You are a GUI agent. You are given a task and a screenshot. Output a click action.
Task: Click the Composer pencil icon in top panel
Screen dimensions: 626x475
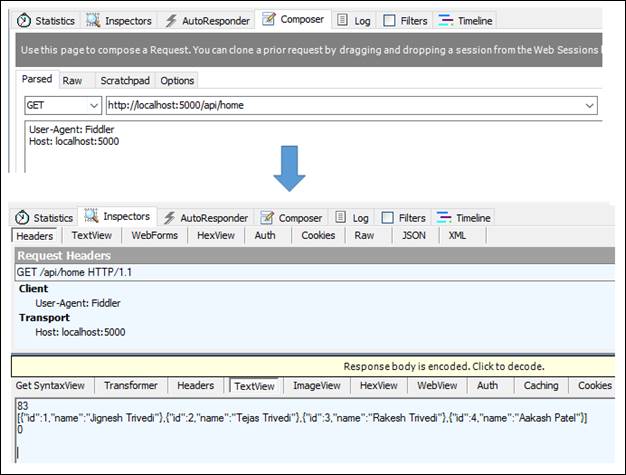coord(269,19)
